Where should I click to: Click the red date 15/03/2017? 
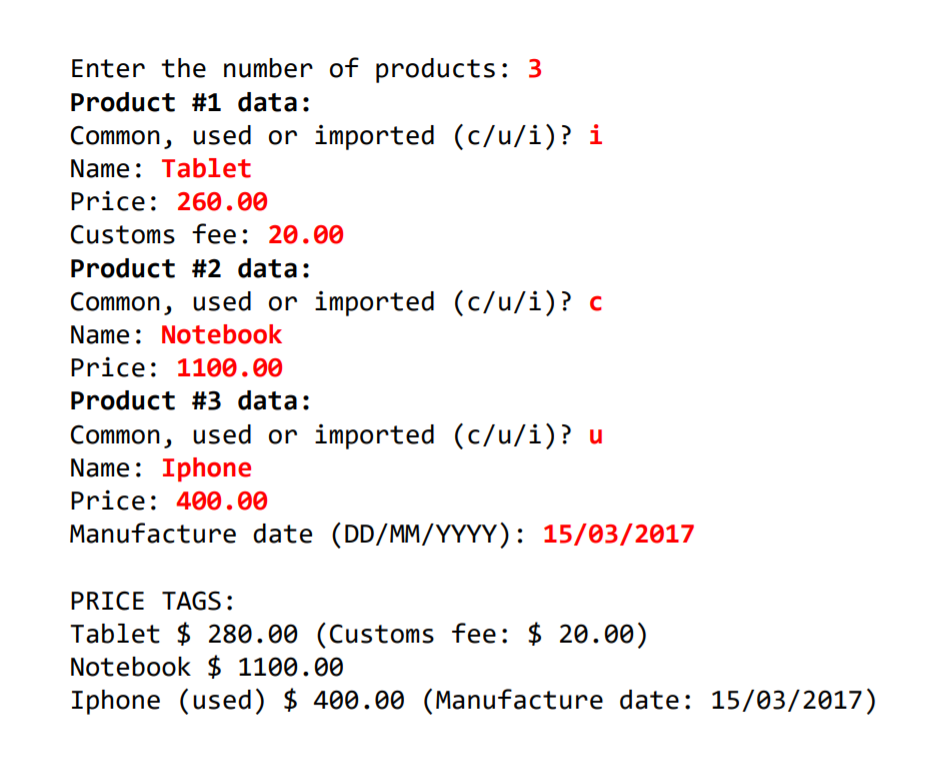[618, 535]
